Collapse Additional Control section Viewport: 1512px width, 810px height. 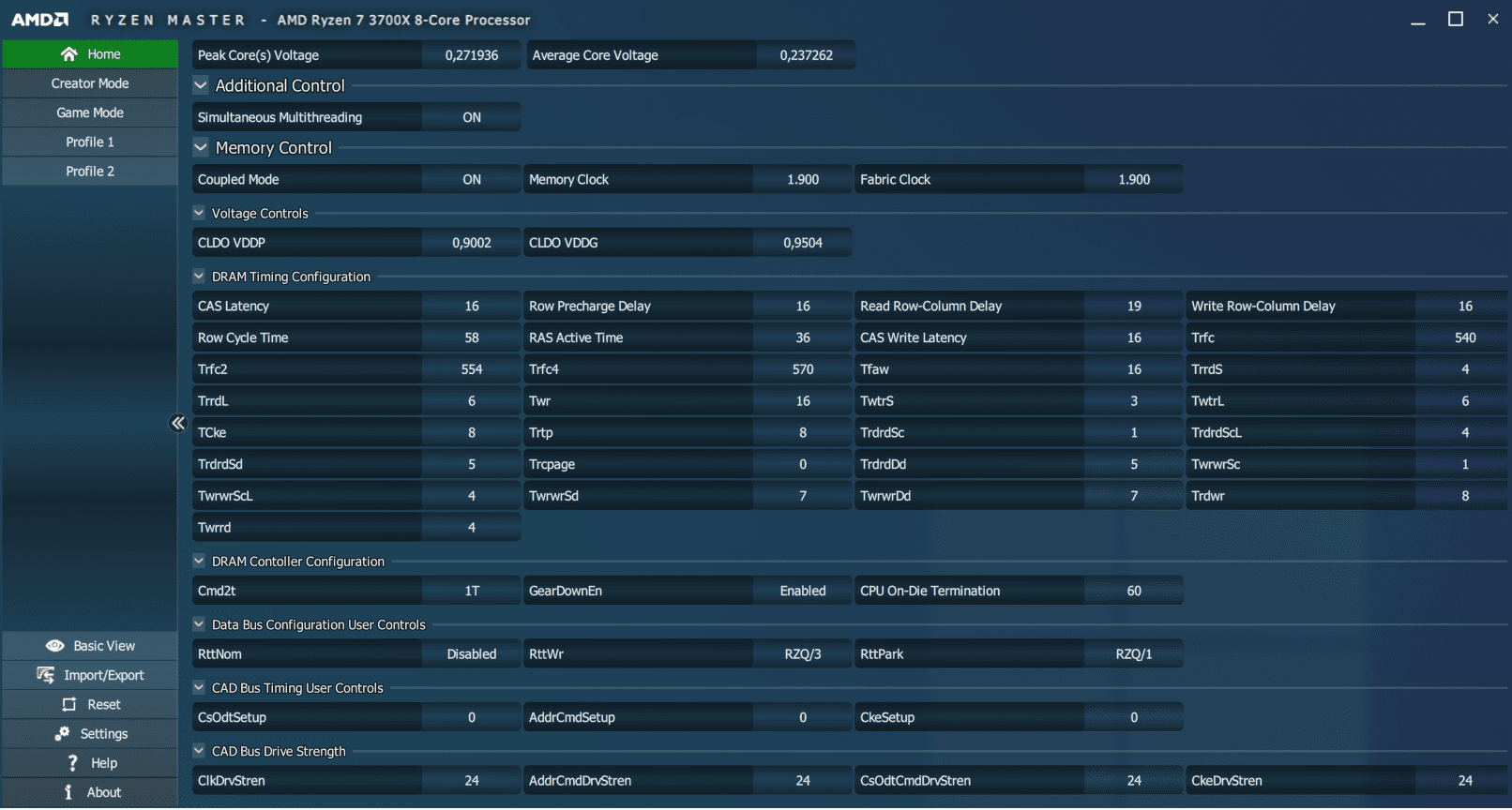click(201, 85)
